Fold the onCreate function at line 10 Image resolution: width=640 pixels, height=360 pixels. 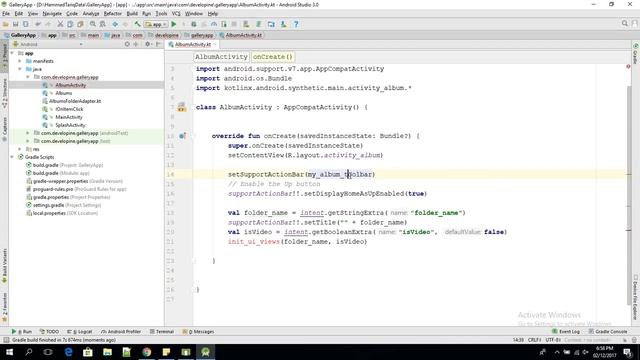(195, 136)
